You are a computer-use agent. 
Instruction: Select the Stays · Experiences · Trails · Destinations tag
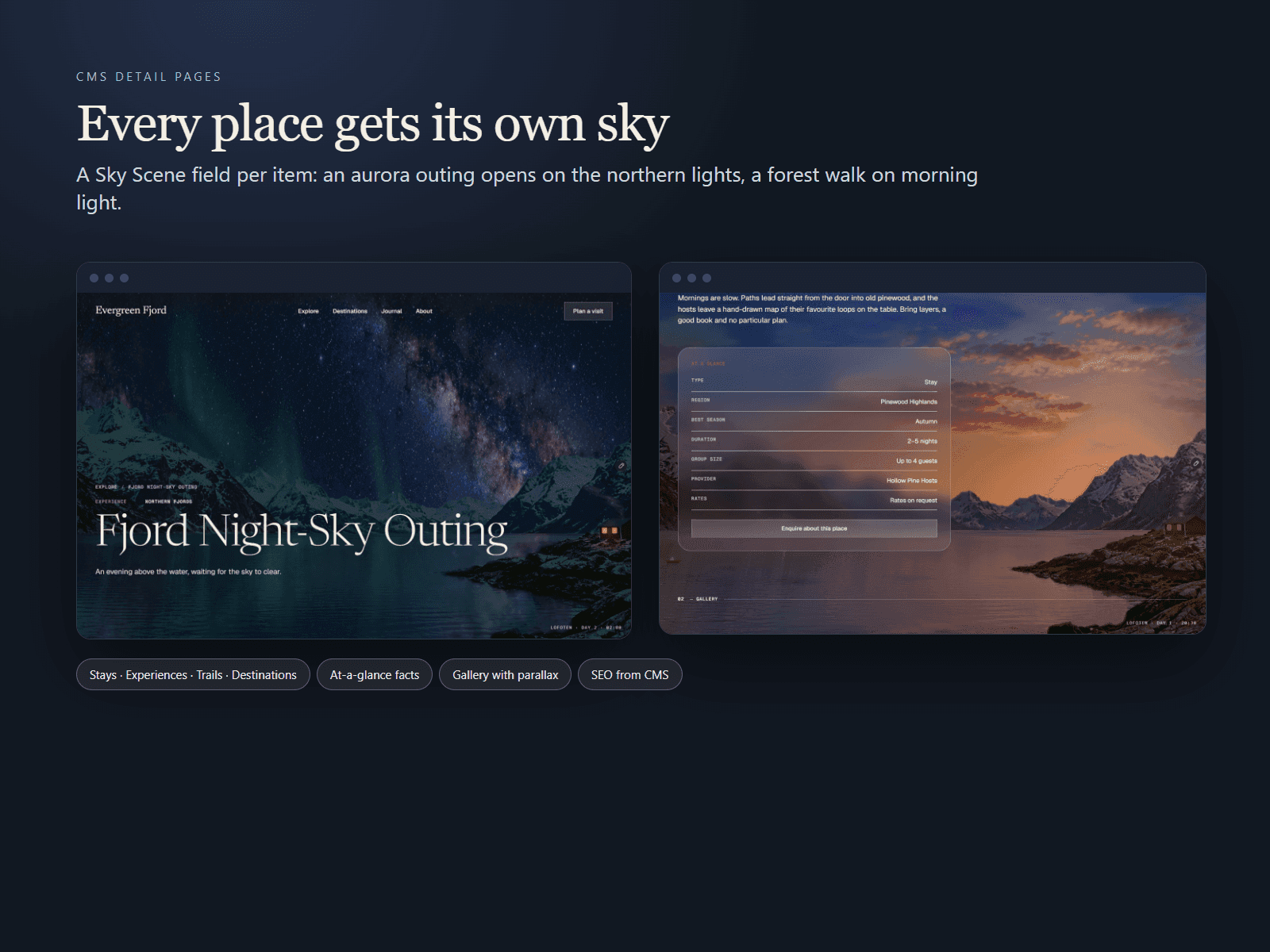tap(193, 674)
